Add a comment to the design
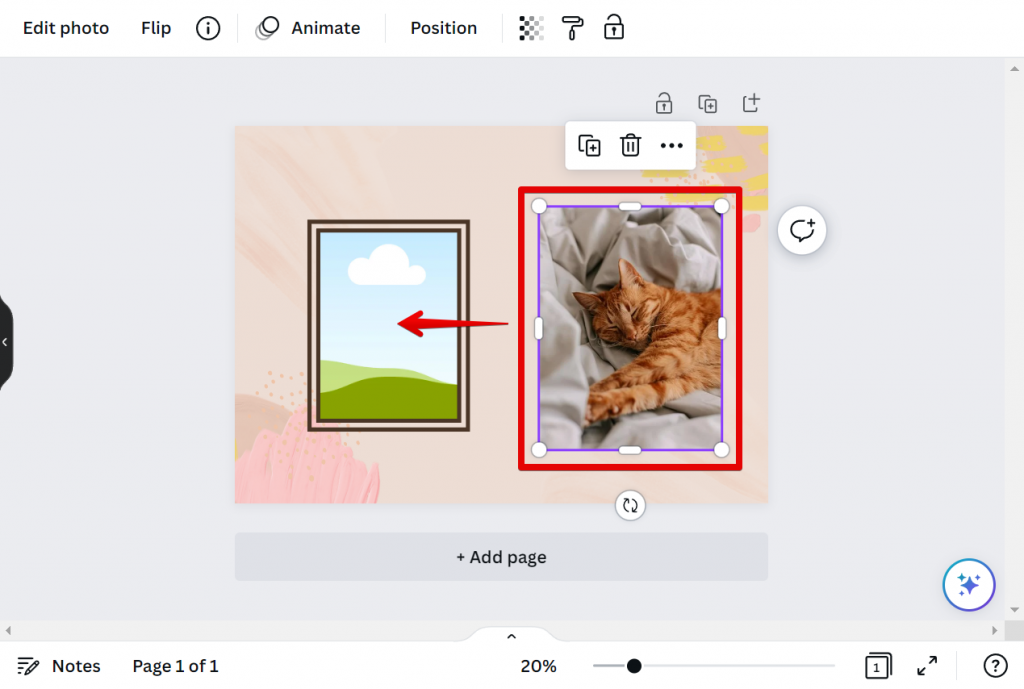 click(802, 230)
